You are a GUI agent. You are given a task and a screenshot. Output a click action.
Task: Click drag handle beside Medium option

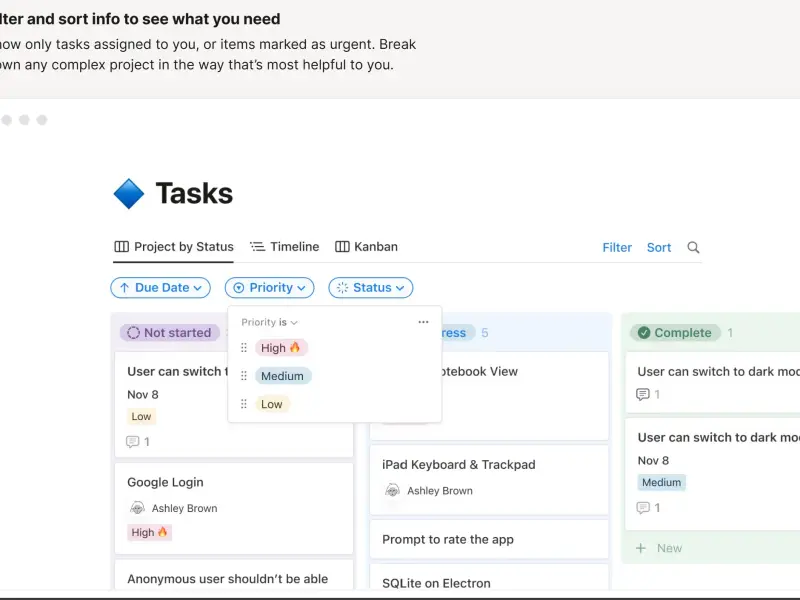[x=244, y=376]
